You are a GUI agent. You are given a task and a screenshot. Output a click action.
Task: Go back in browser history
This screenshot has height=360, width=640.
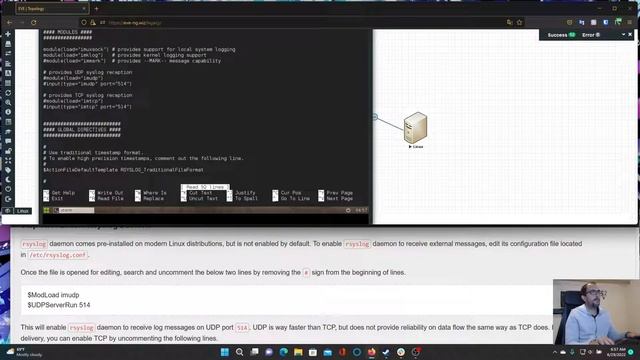click(x=9, y=22)
